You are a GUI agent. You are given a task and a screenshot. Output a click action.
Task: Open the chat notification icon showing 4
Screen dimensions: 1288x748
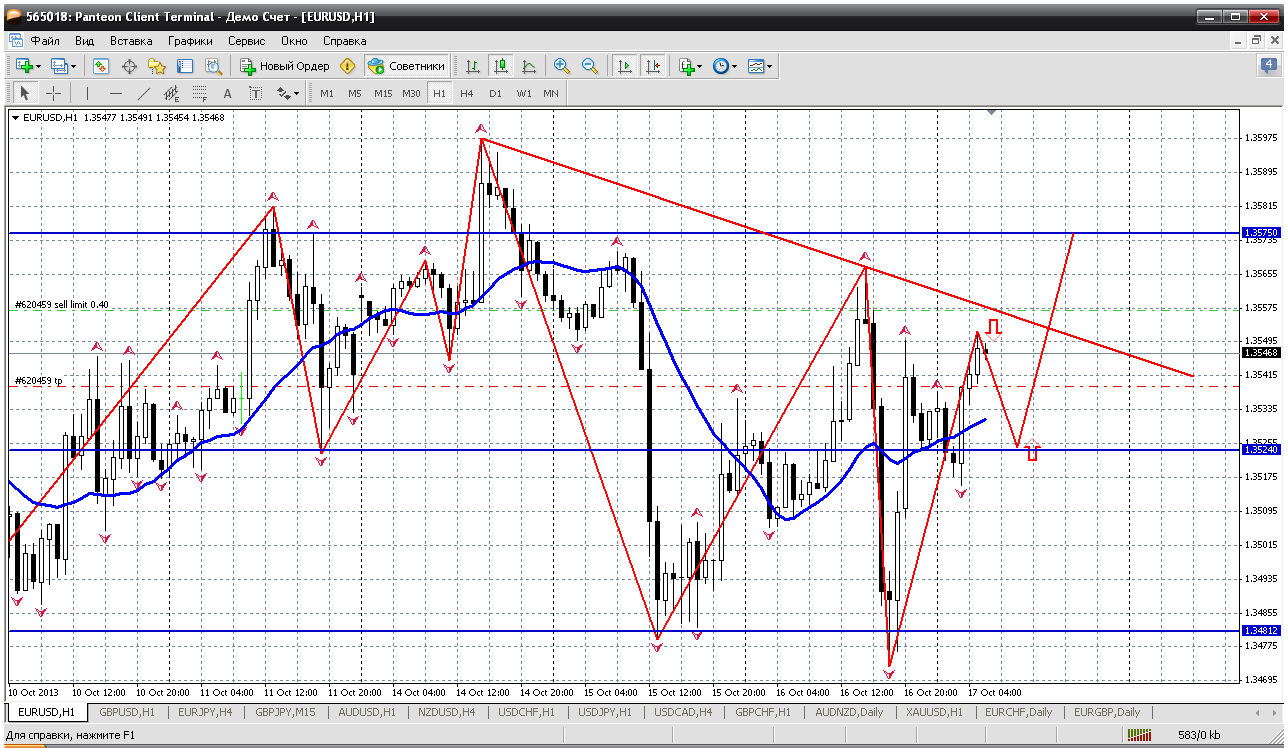(1269, 66)
